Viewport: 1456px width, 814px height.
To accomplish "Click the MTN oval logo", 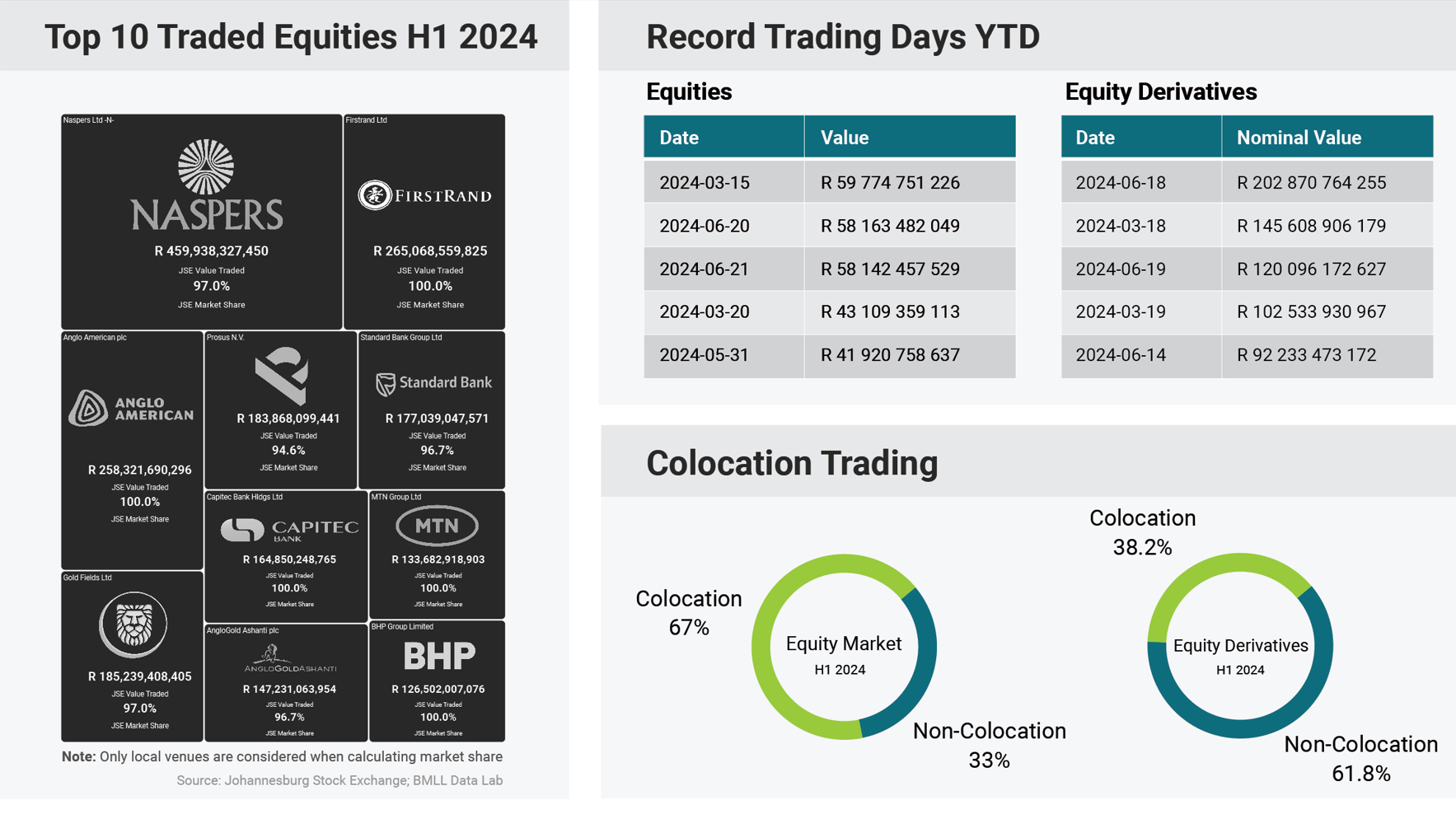I will [438, 526].
